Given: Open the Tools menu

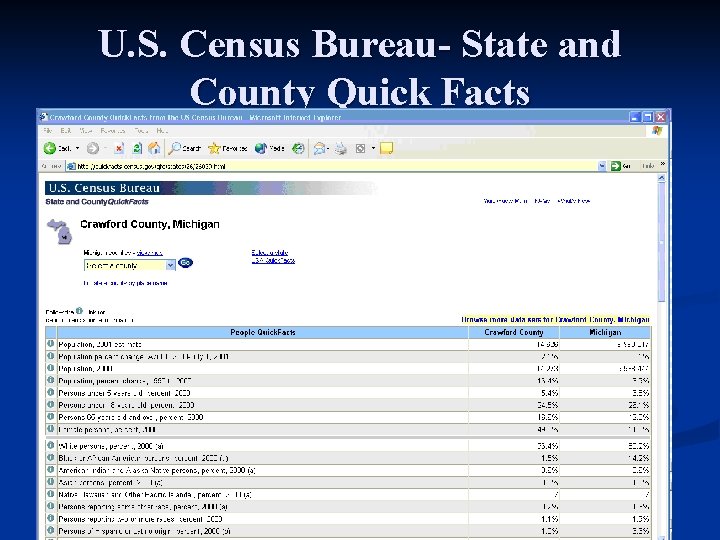Looking at the screenshot, I should (141, 131).
